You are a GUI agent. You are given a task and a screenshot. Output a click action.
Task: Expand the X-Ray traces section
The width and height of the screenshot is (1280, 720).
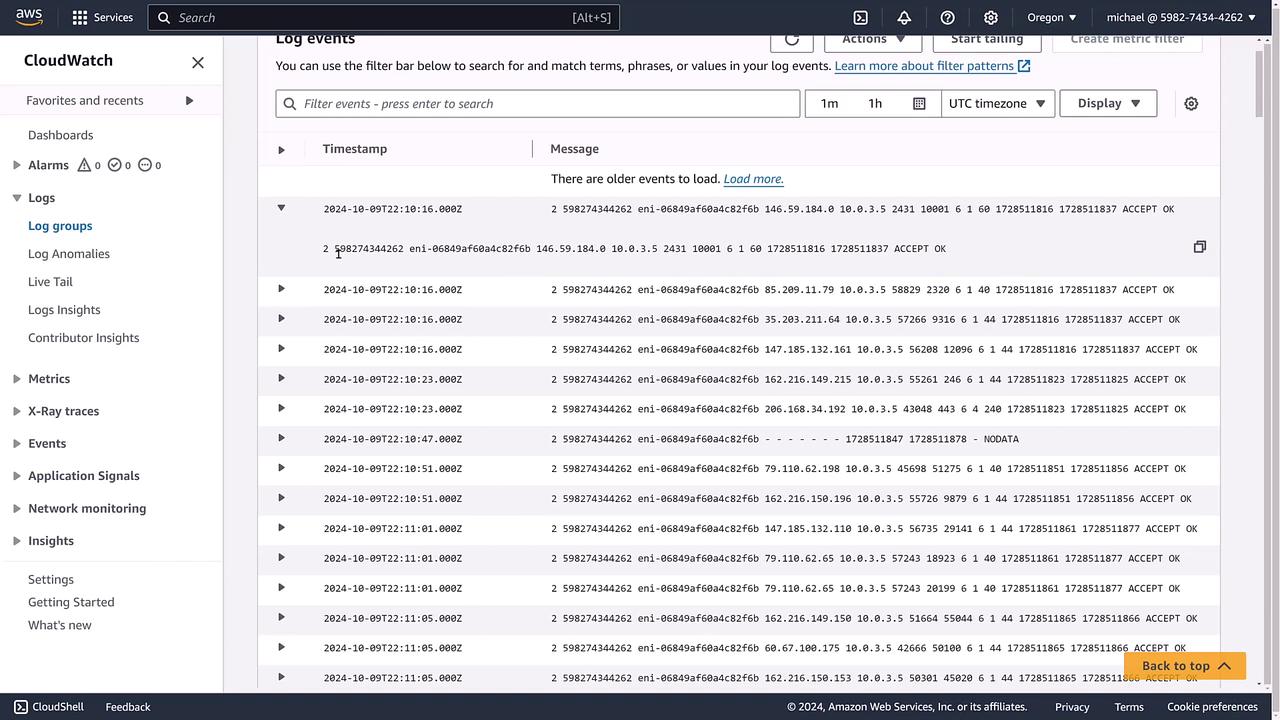point(16,411)
